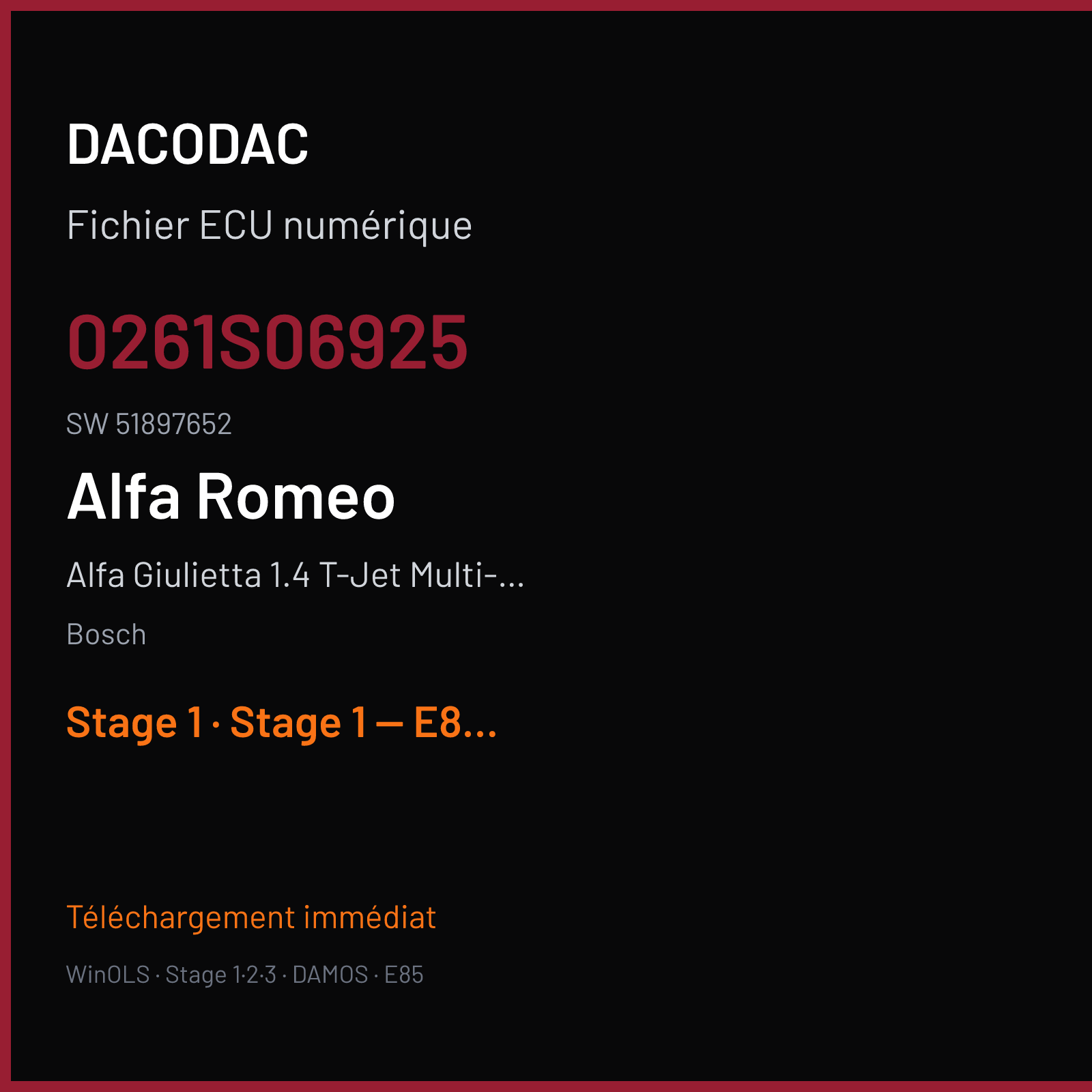Select WinOLS in the footer line
The width and height of the screenshot is (1092, 1092).
pyautogui.click(x=108, y=975)
